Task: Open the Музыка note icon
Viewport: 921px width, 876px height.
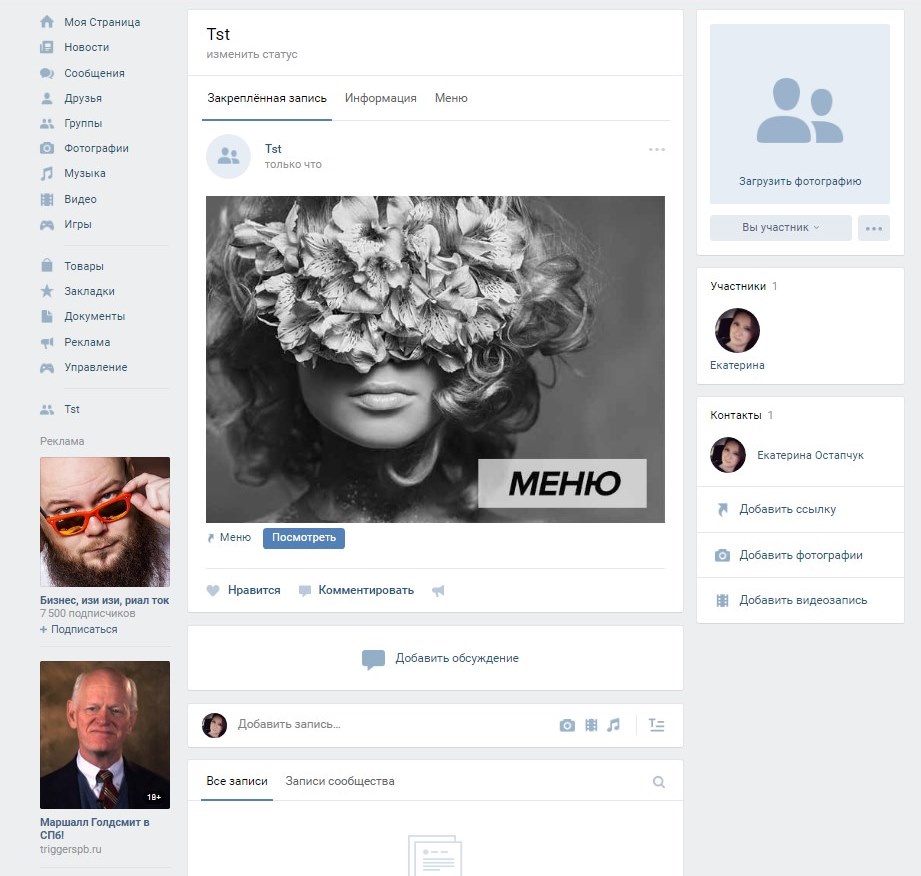Action: pos(47,173)
